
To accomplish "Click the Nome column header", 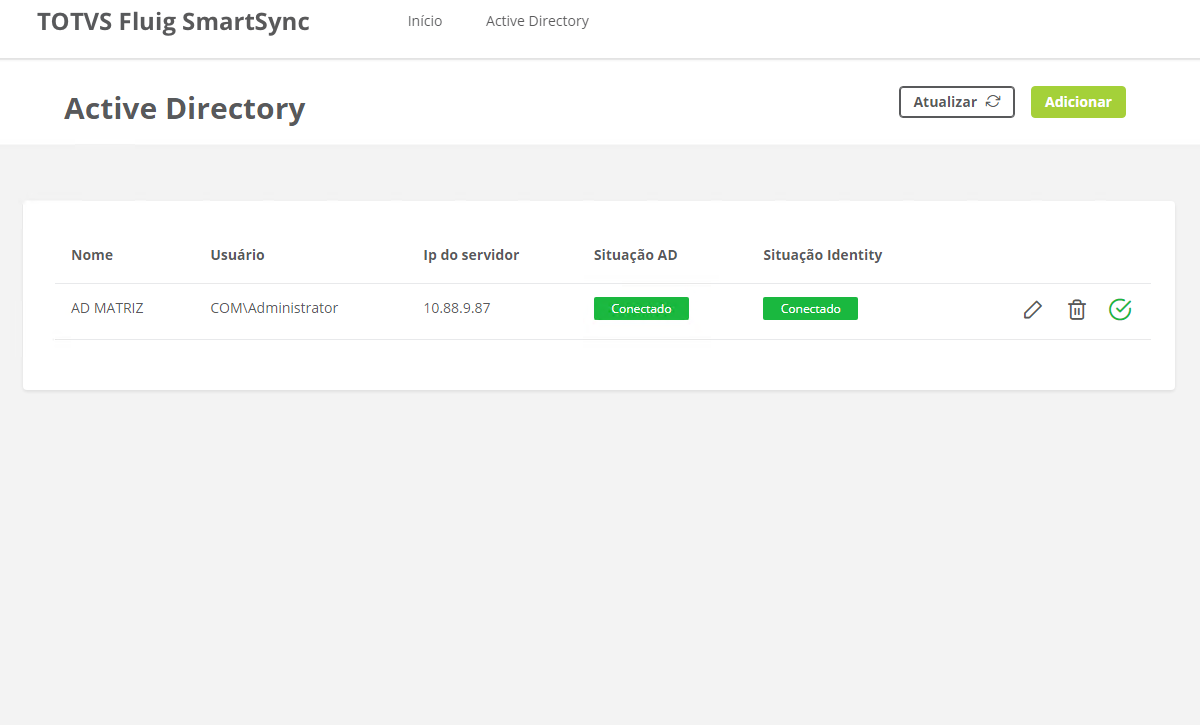I will (x=92, y=255).
